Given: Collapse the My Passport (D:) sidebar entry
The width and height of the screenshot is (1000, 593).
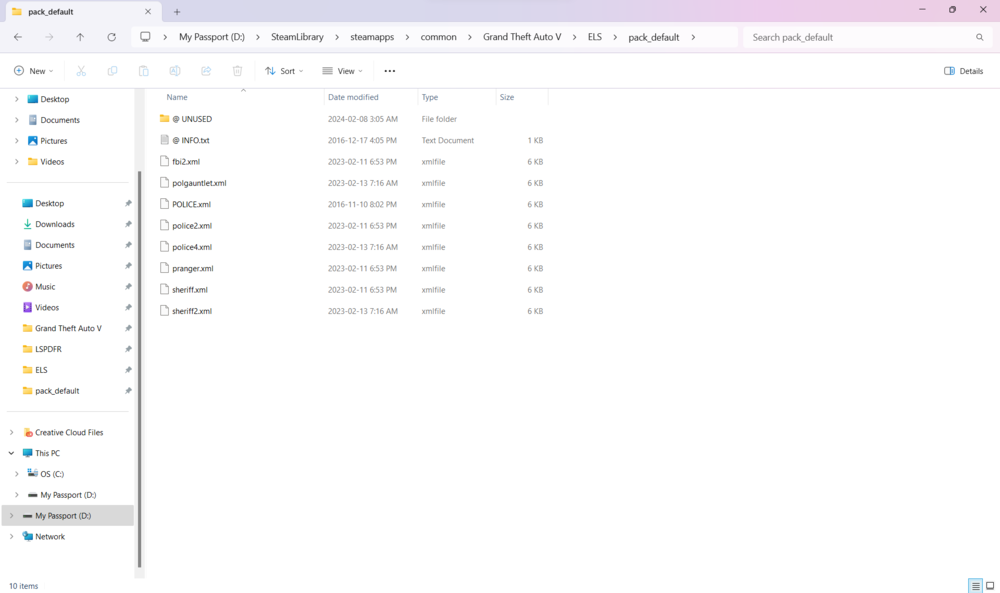Looking at the screenshot, I should click(x=11, y=515).
